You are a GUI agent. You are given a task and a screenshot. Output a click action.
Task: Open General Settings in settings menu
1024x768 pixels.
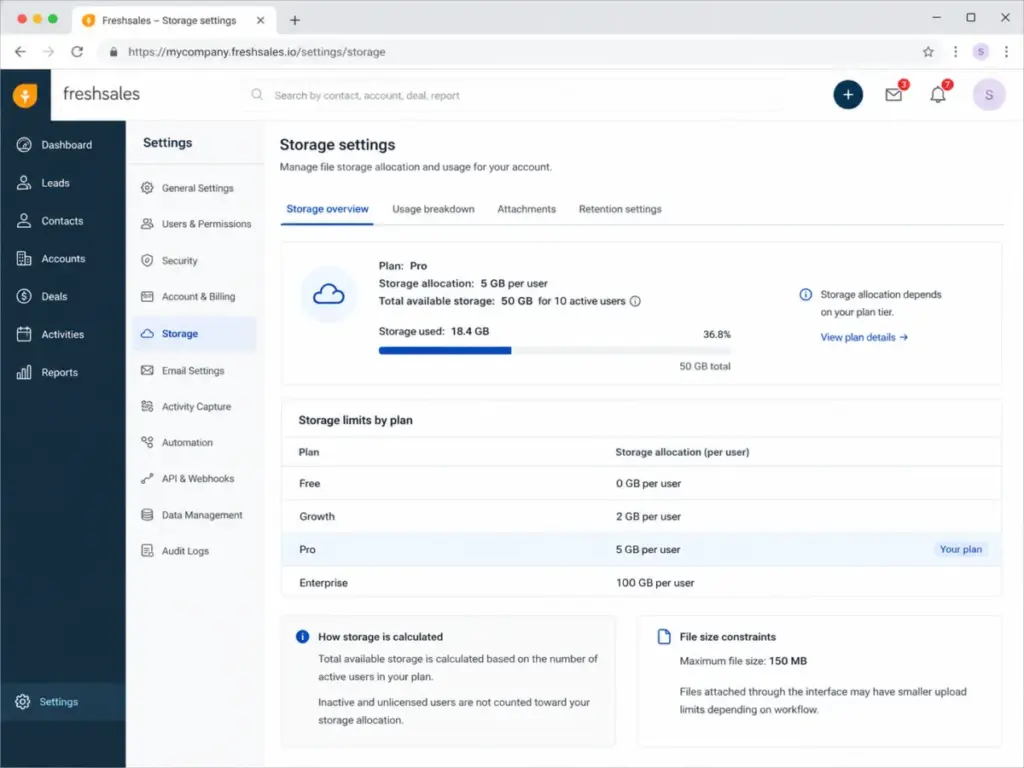[187, 188]
